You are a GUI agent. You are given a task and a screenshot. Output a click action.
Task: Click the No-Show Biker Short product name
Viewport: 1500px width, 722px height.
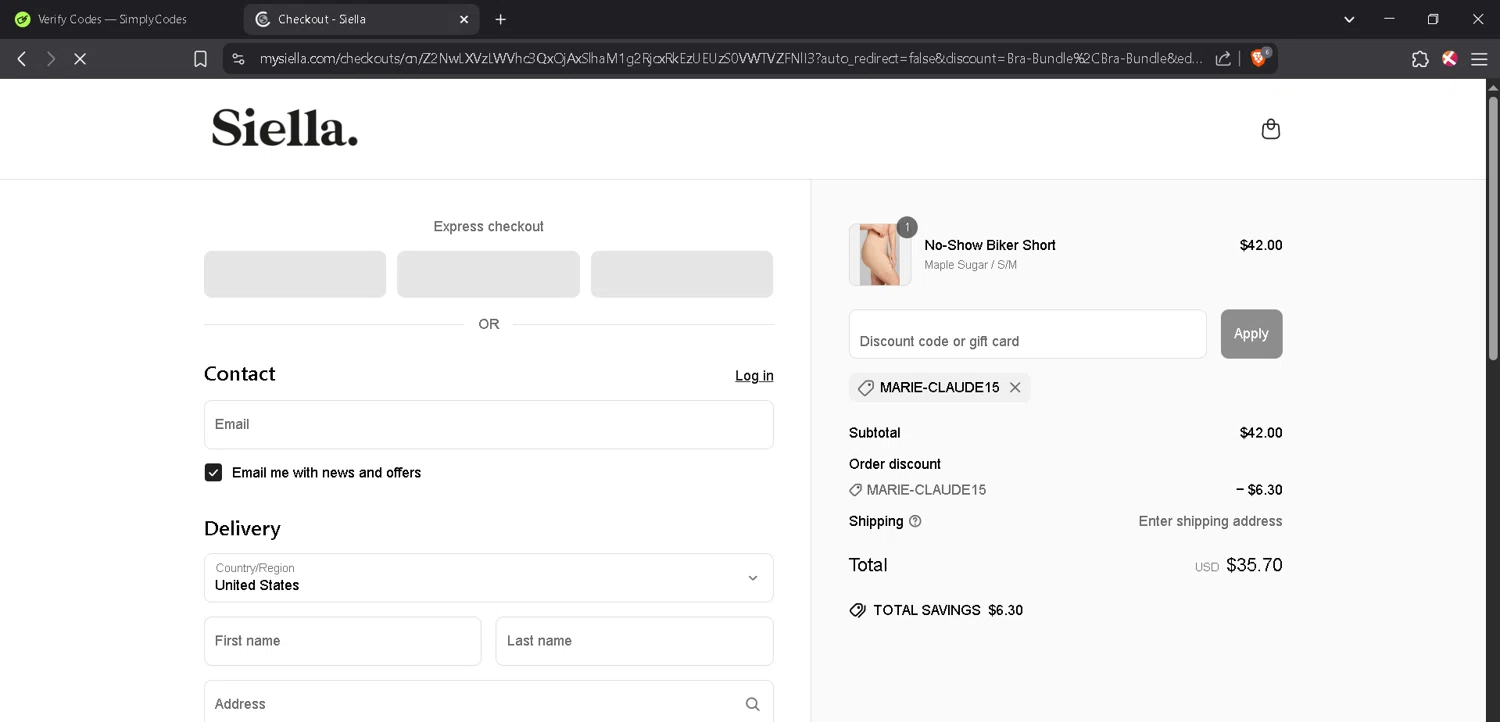coord(990,245)
